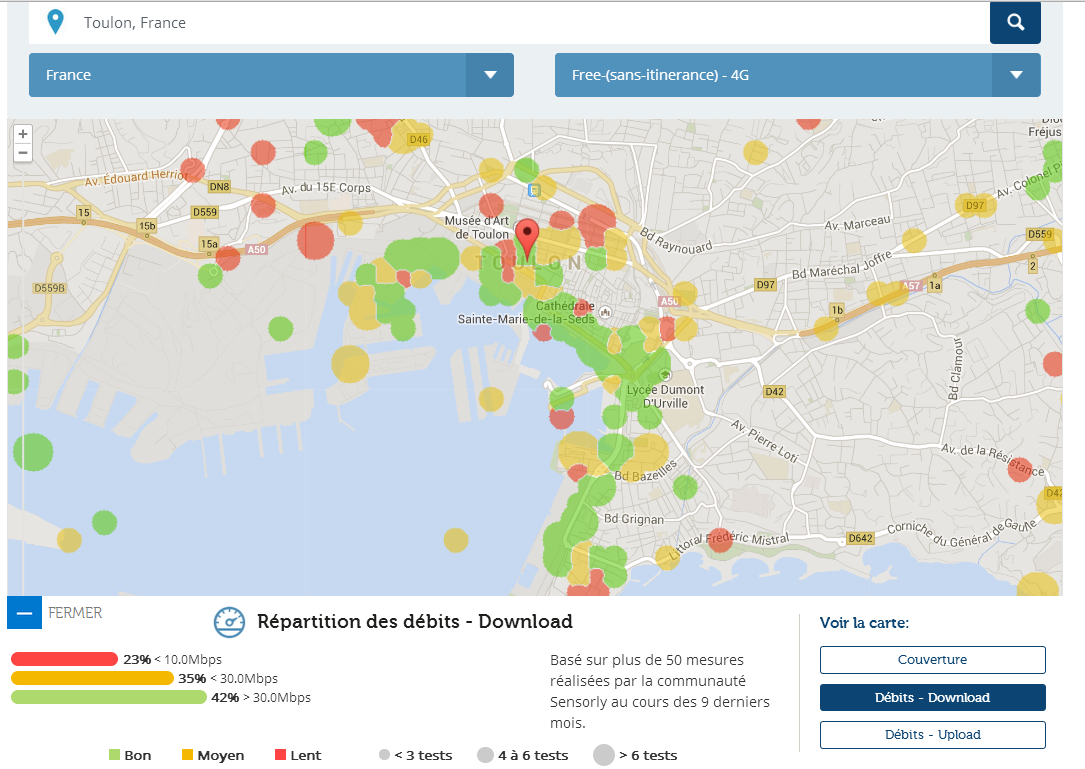Image resolution: width=1085 pixels, height=769 pixels.
Task: Show the Débits - Upload map
Action: (932, 734)
